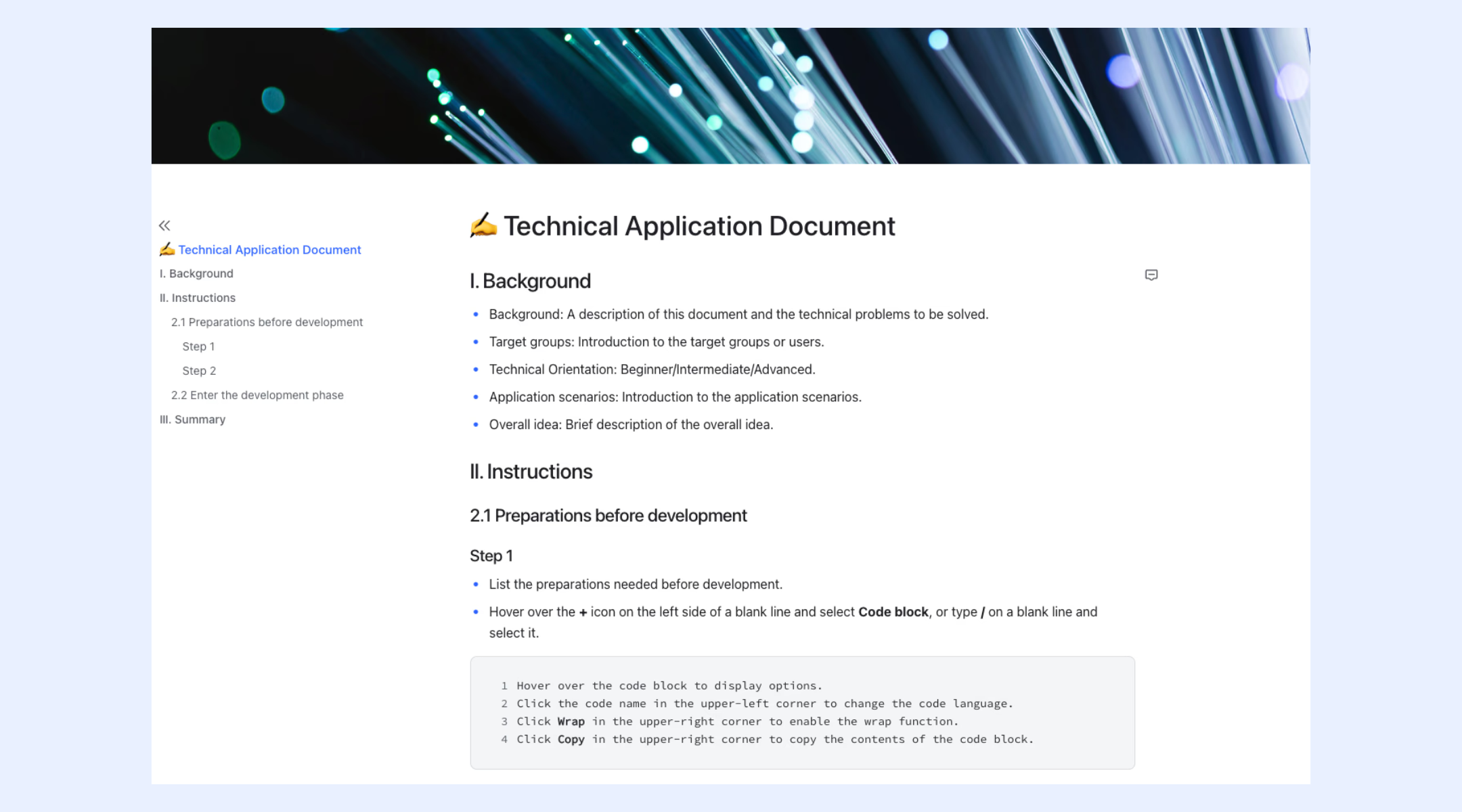
Task: Click bullet 'List the preparations needed before development'
Action: pyautogui.click(x=636, y=585)
